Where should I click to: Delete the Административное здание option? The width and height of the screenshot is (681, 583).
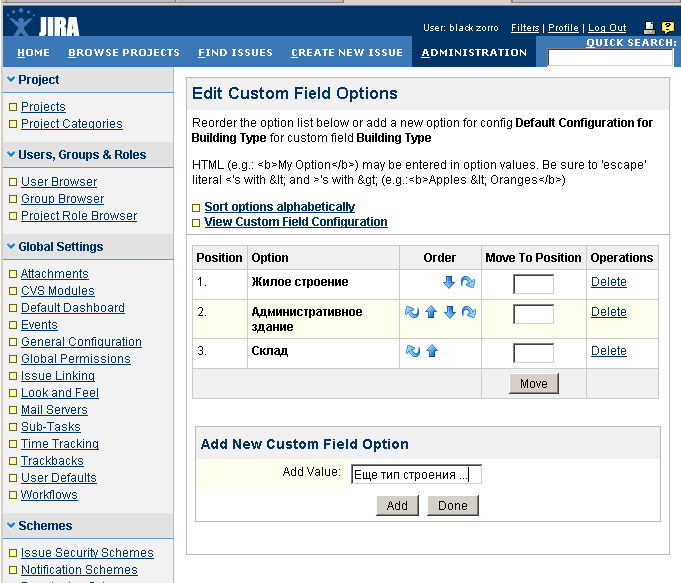pos(608,312)
